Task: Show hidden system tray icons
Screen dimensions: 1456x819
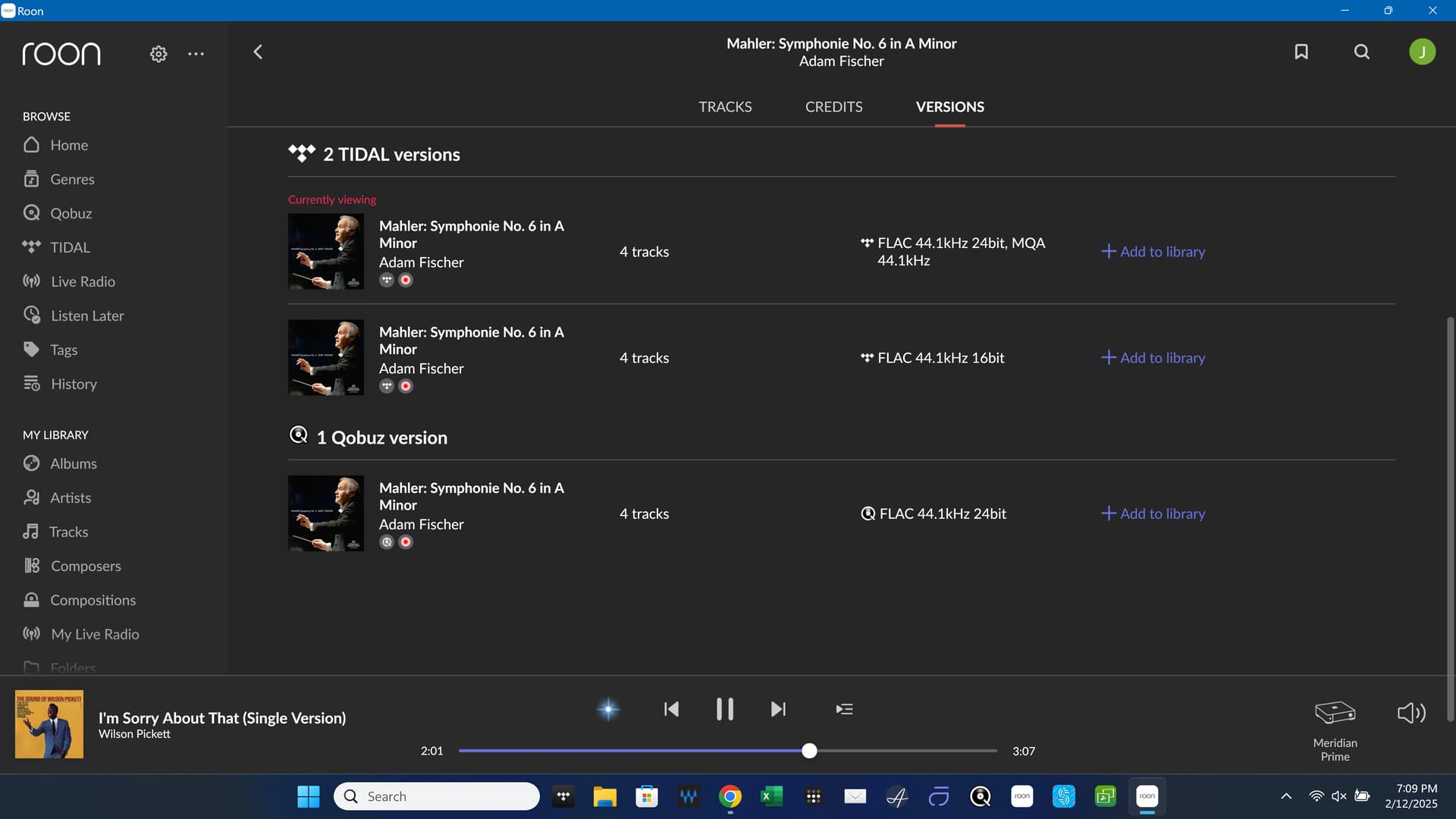Action: point(1286,796)
